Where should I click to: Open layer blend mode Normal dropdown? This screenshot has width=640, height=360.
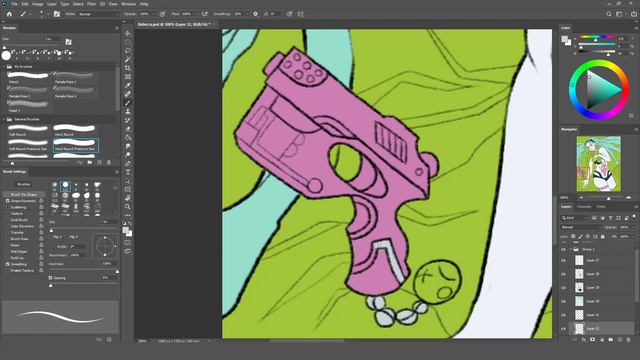[x=581, y=227]
